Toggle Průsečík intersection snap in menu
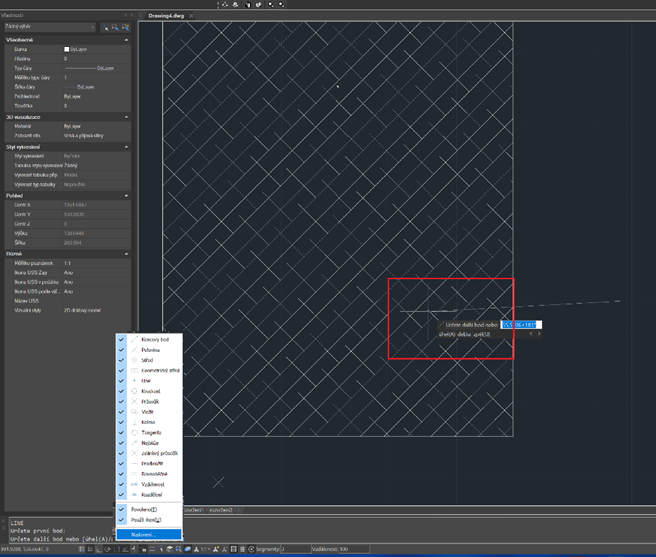656x557 pixels. point(149,402)
